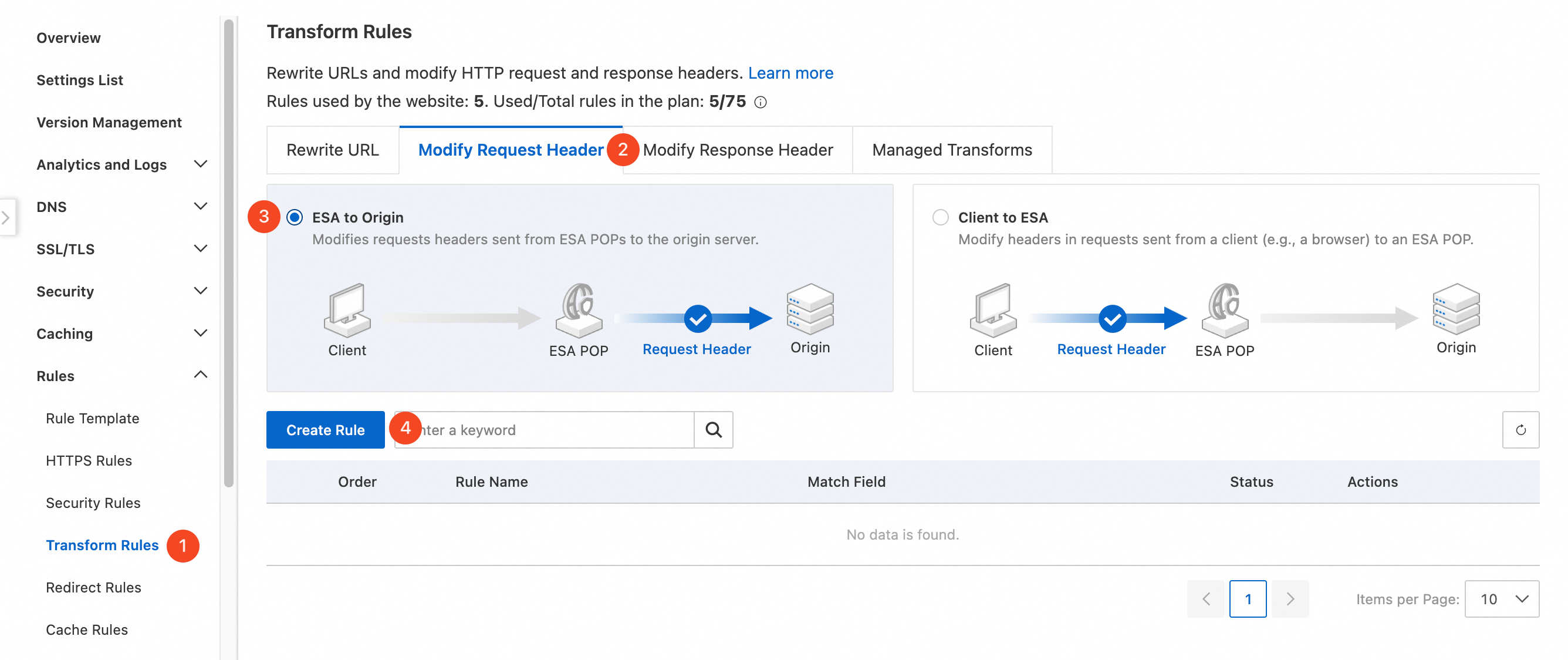Click the previous page arrow

[x=1205, y=599]
